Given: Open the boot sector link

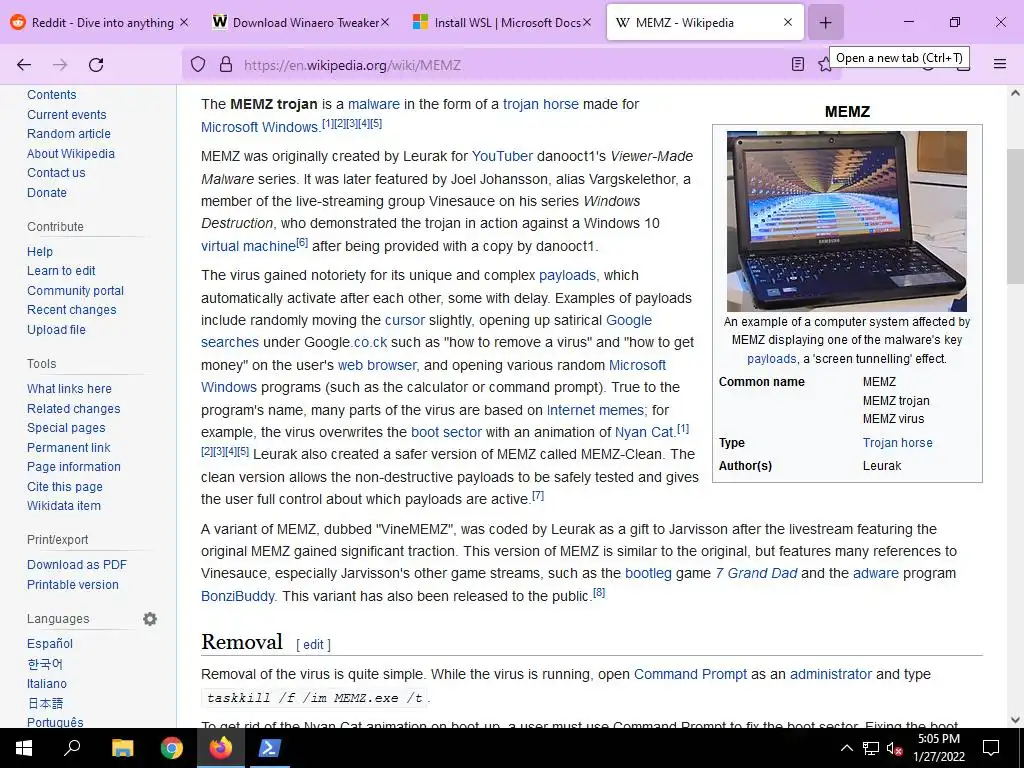Looking at the screenshot, I should (x=446, y=432).
